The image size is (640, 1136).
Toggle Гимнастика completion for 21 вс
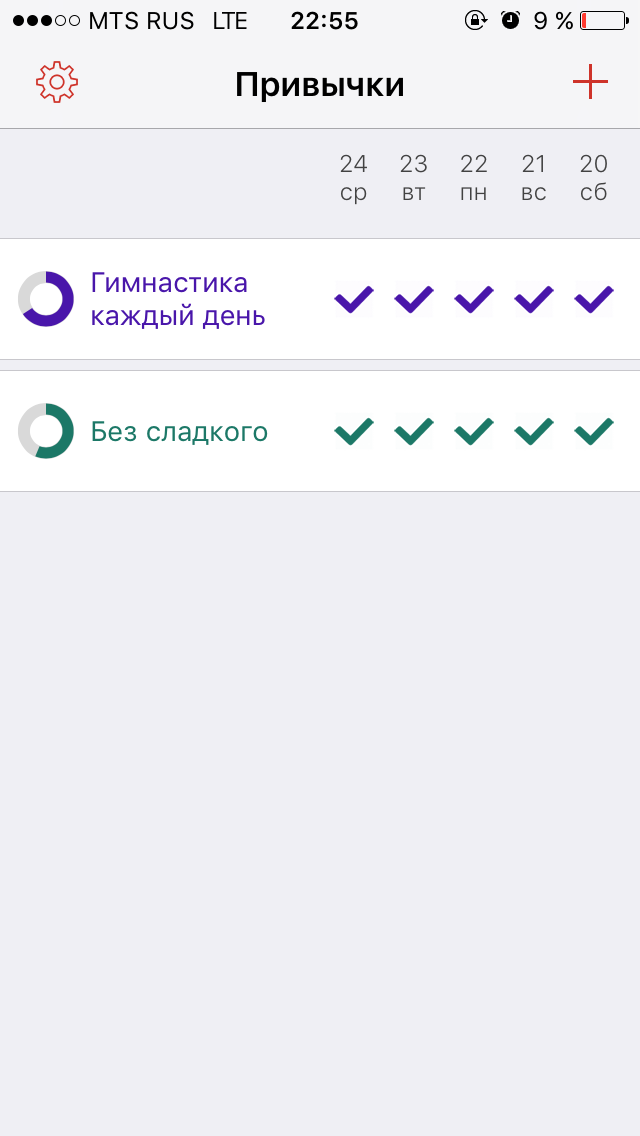coord(533,297)
